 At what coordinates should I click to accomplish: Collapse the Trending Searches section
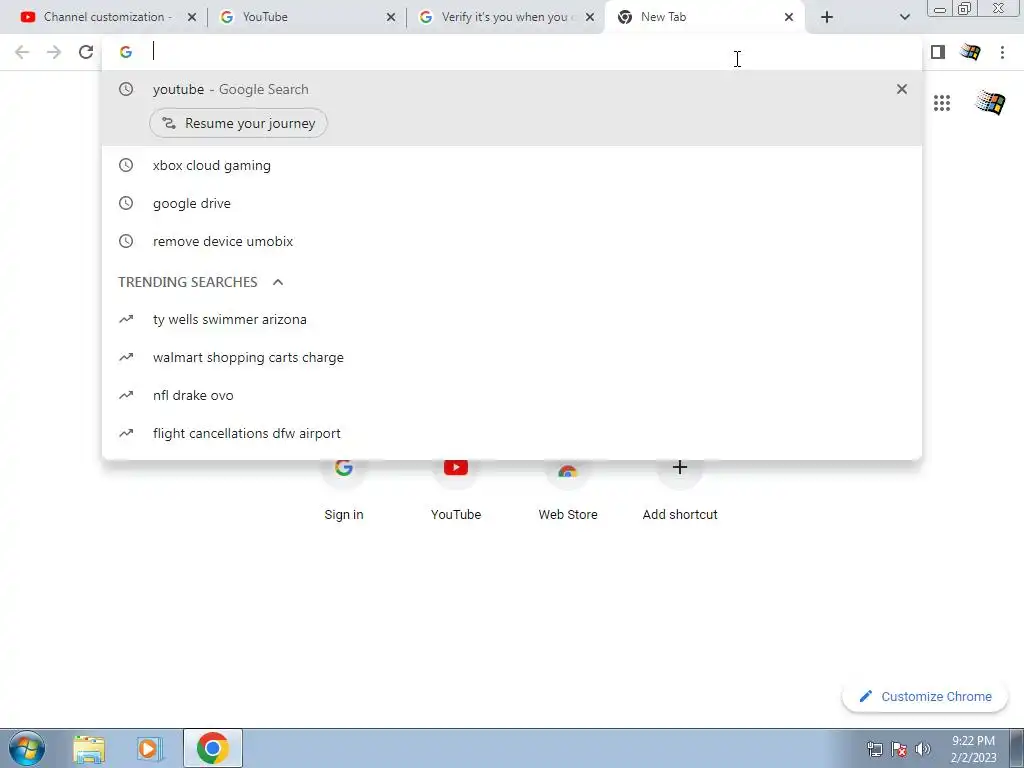278,282
